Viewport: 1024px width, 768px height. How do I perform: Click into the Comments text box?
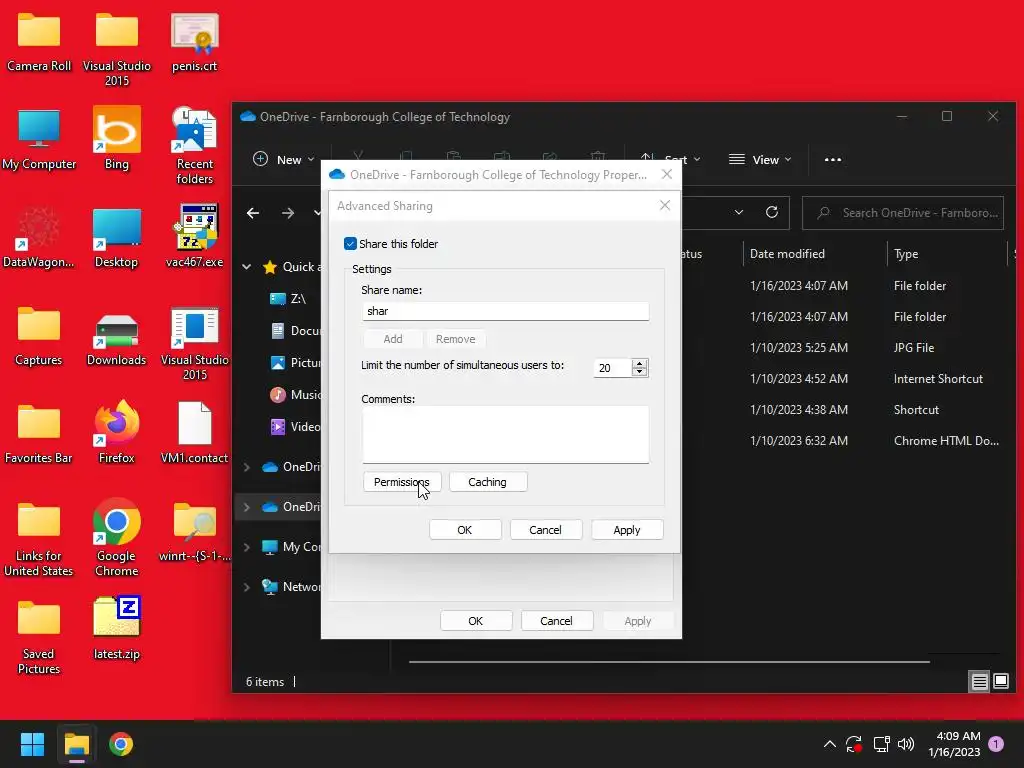[x=505, y=434]
